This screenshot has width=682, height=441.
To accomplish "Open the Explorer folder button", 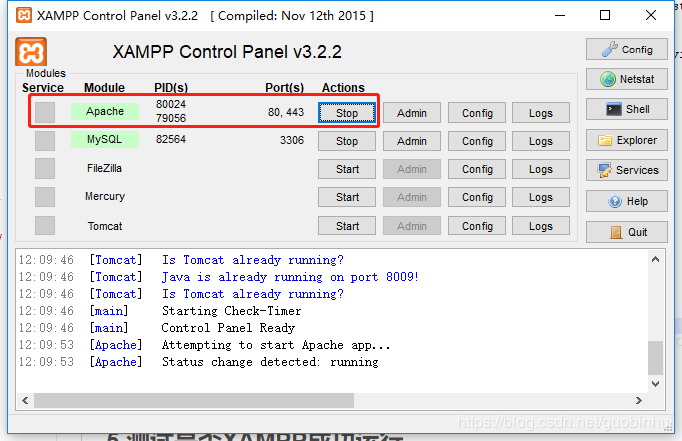I will (x=626, y=140).
